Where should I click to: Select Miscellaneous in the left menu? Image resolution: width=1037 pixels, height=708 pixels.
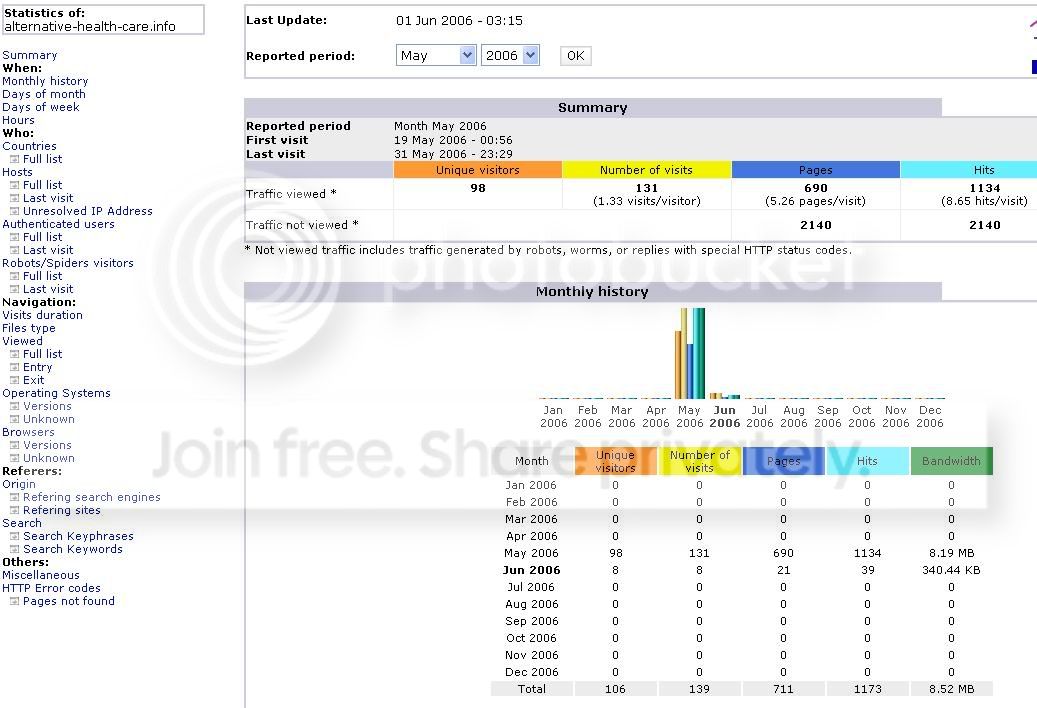40,575
